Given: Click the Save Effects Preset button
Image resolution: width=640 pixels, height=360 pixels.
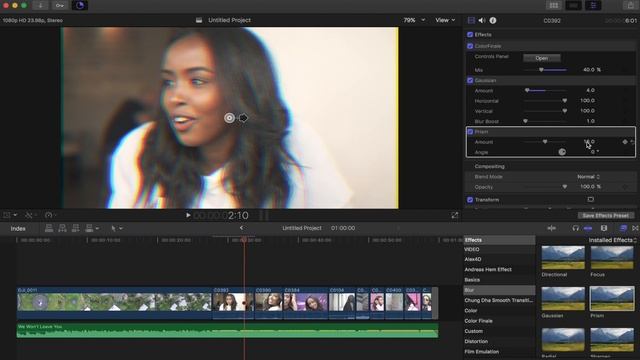Looking at the screenshot, I should [606, 216].
